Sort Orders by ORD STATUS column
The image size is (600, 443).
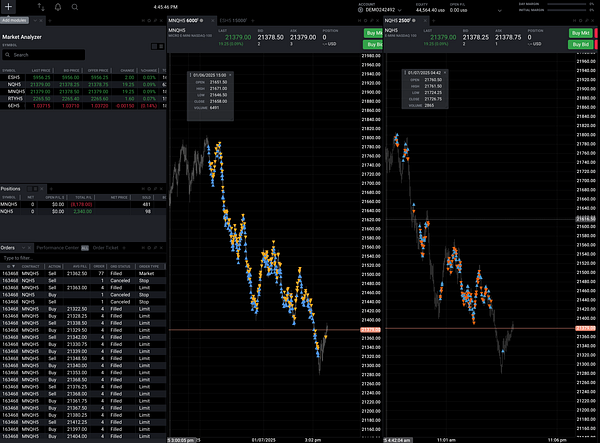[120, 266]
